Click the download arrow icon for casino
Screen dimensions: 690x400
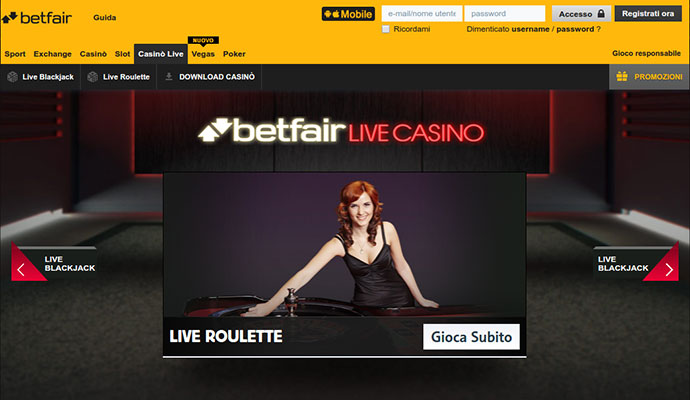(x=169, y=77)
